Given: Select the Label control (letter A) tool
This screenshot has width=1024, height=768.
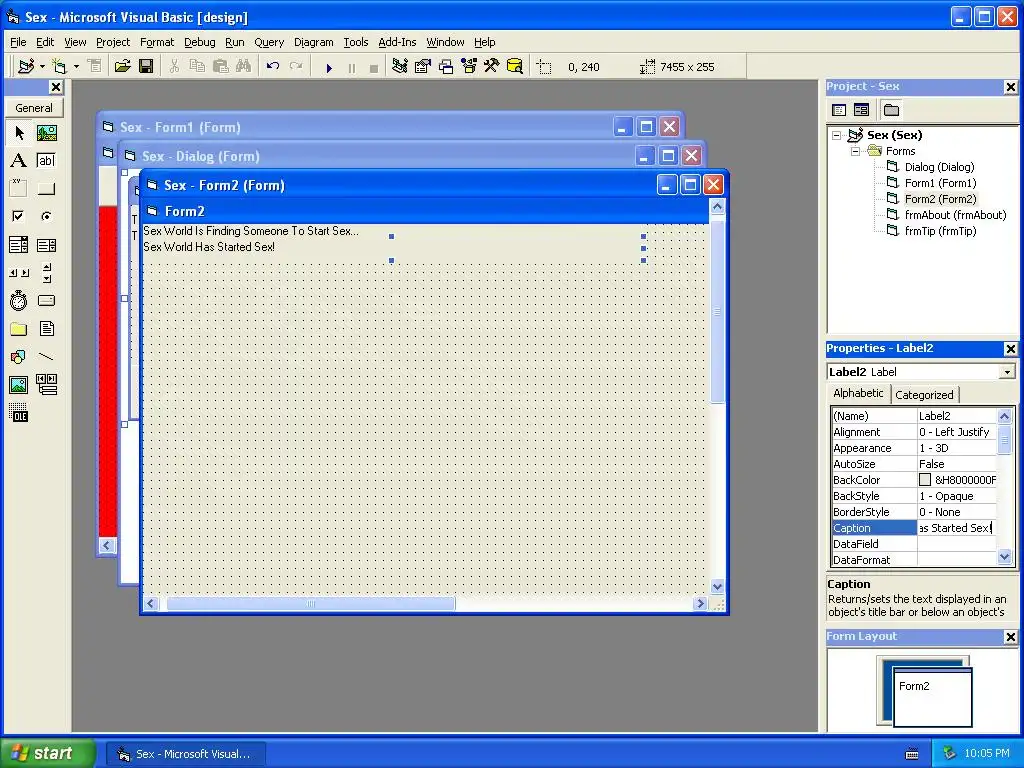Looking at the screenshot, I should tap(19, 161).
